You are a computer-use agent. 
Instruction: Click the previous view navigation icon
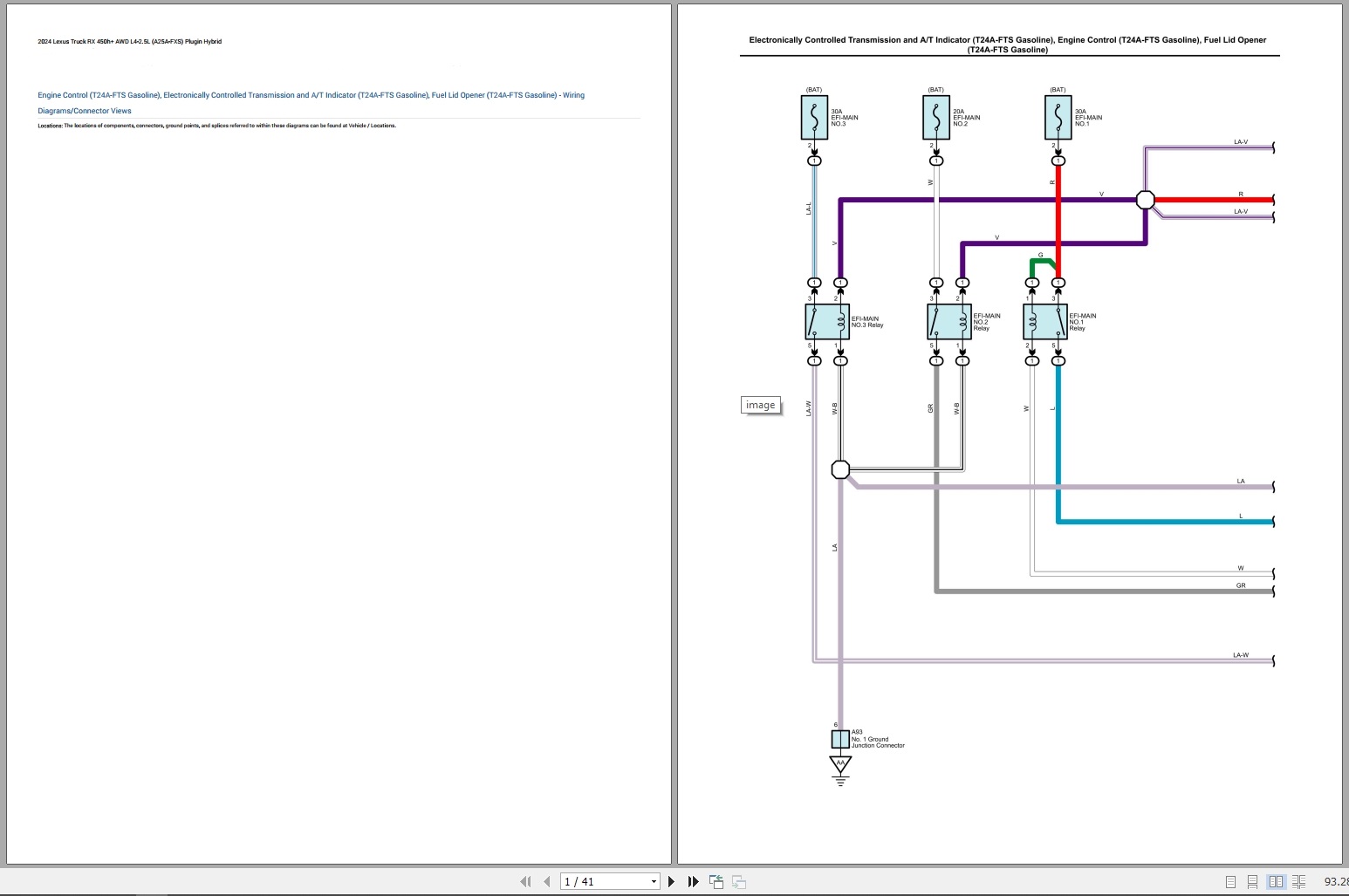click(x=716, y=882)
